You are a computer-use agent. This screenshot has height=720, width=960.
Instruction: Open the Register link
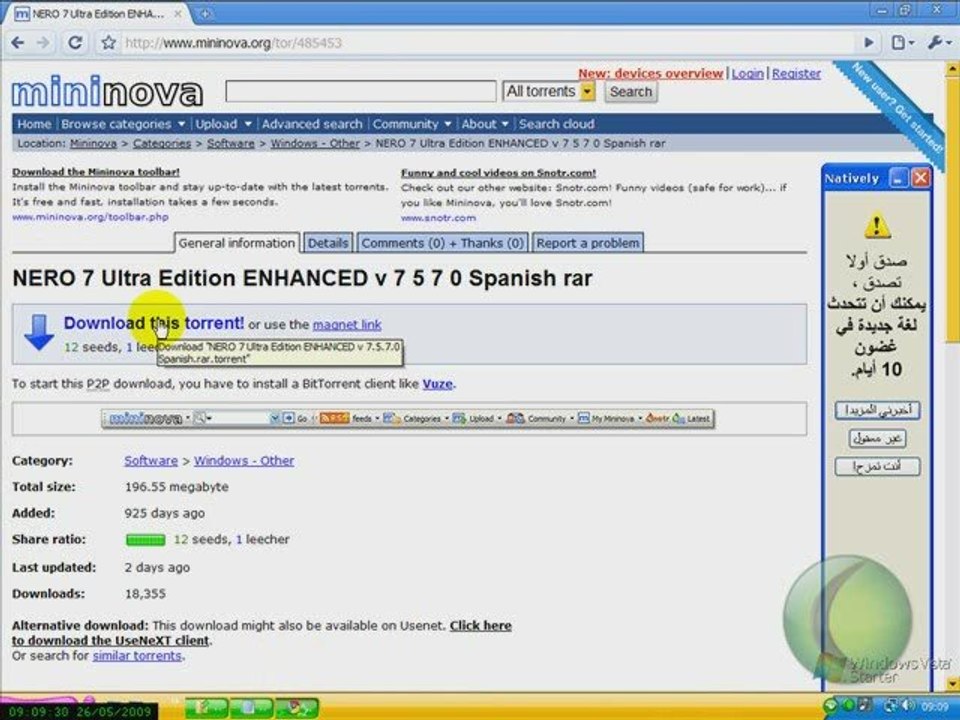click(796, 73)
